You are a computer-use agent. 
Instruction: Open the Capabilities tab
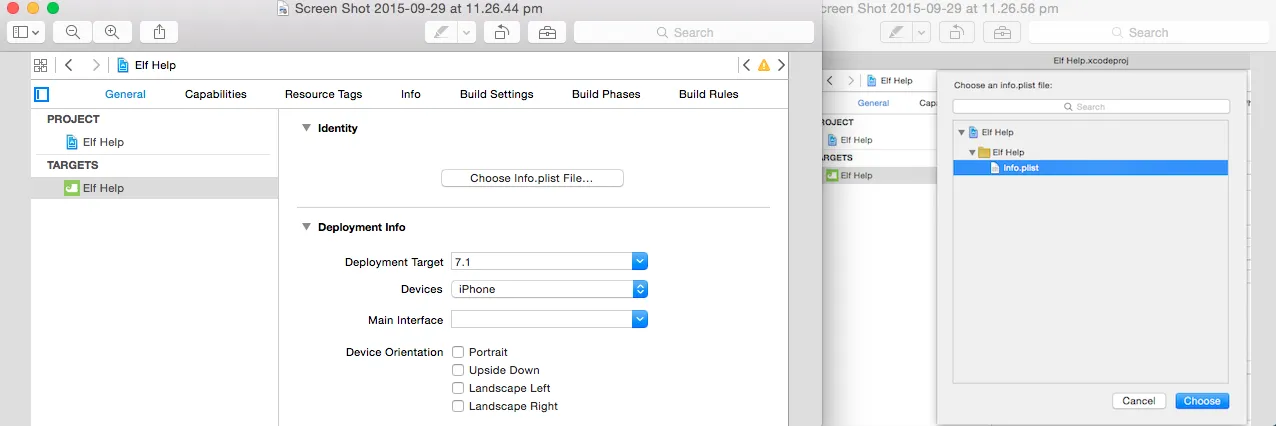pos(215,94)
